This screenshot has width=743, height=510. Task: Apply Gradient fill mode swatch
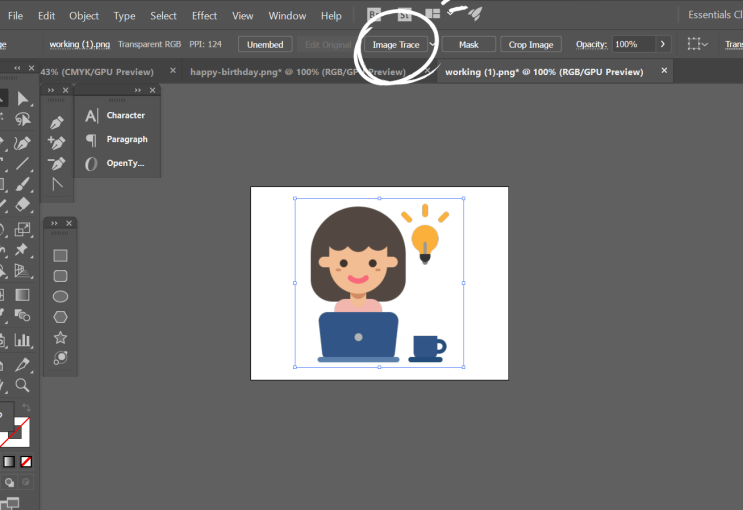point(9,462)
